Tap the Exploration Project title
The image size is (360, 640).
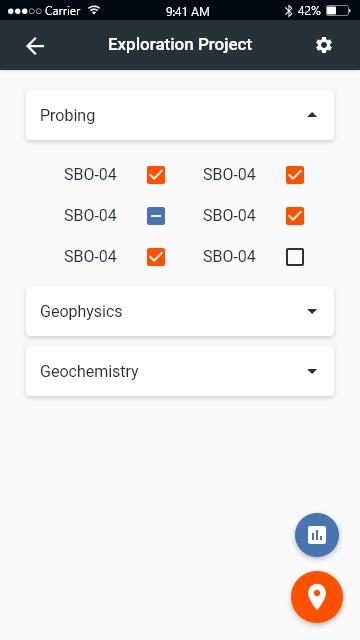click(x=180, y=44)
